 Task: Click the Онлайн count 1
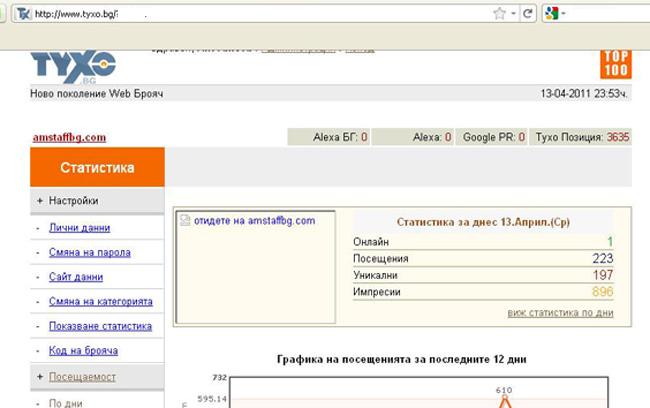(x=610, y=241)
